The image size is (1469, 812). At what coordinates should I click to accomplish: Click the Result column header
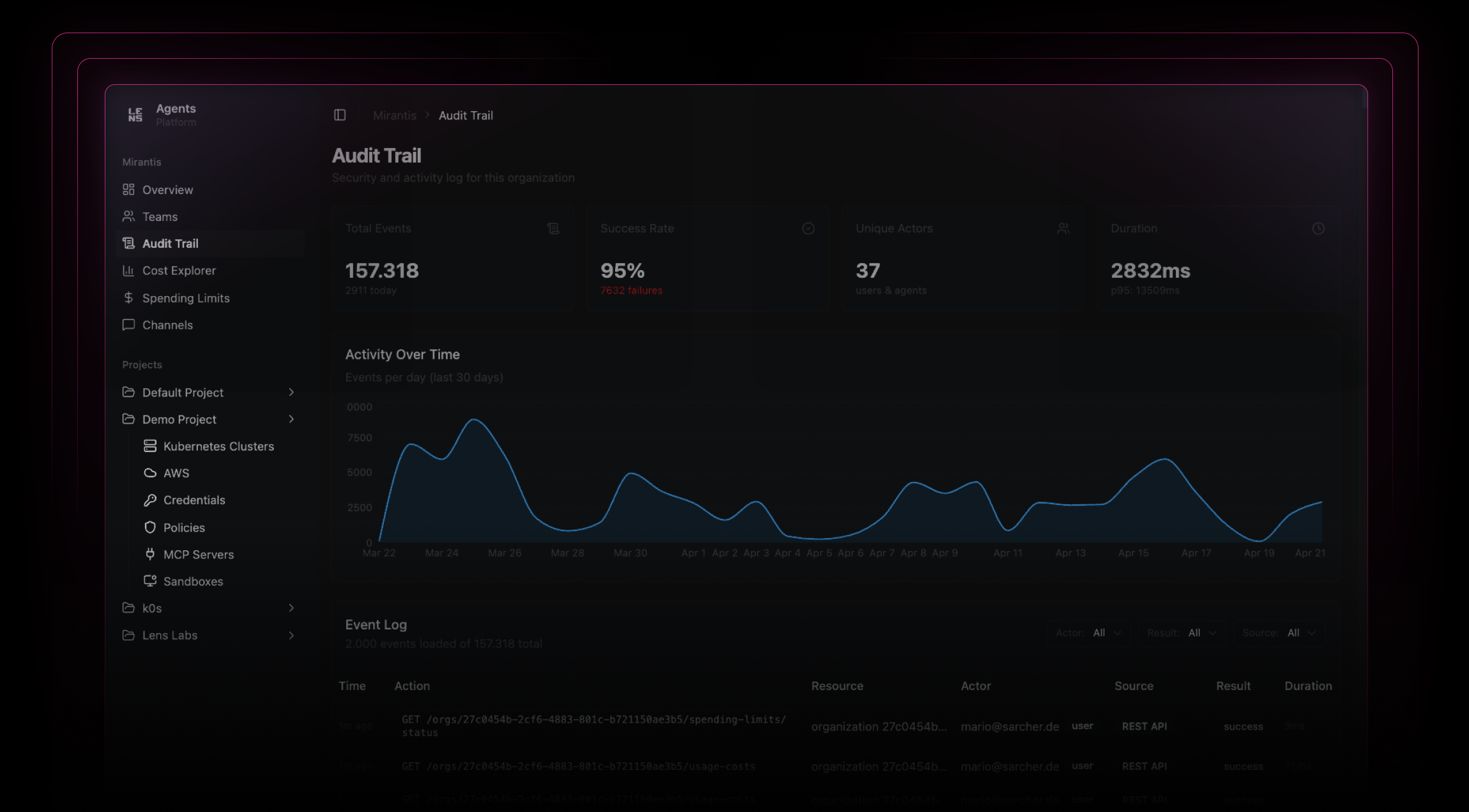tap(1233, 686)
